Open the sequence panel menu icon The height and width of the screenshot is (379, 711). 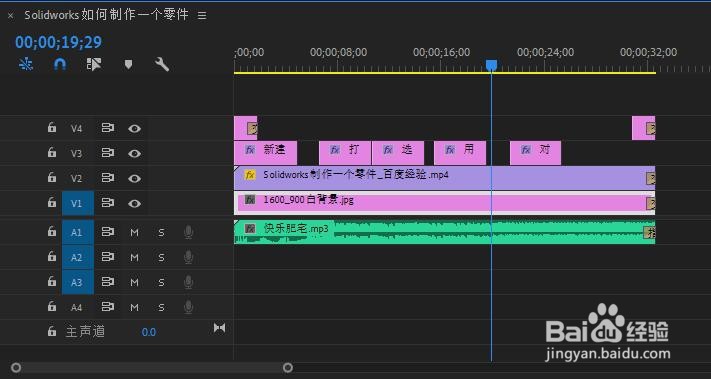point(202,15)
